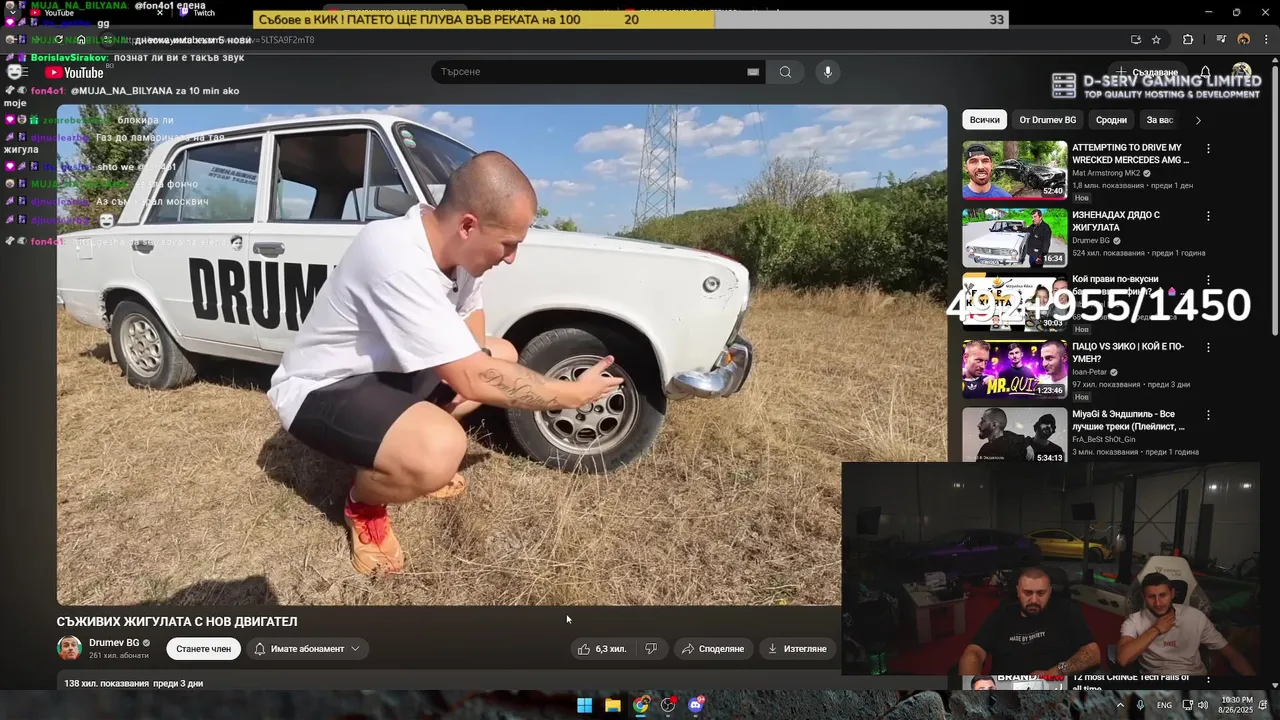Open options menu for MiyaGi & Эндшпиль video
1280x720 pixels.
[1208, 415]
